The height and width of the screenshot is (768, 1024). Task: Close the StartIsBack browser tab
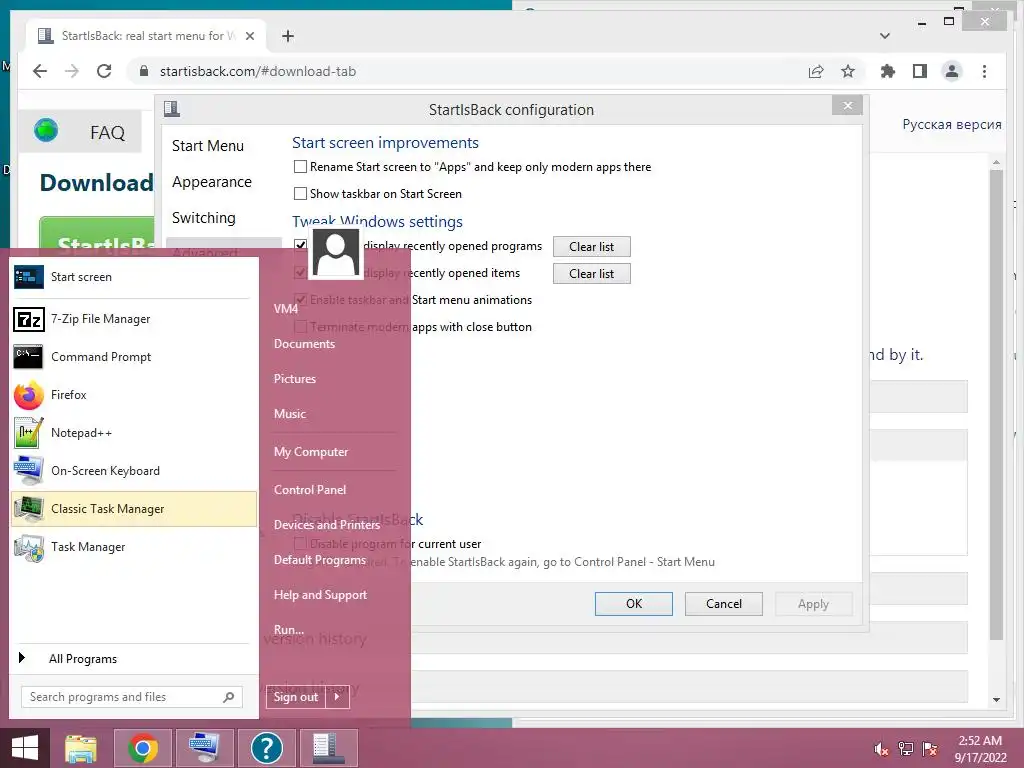coord(249,36)
